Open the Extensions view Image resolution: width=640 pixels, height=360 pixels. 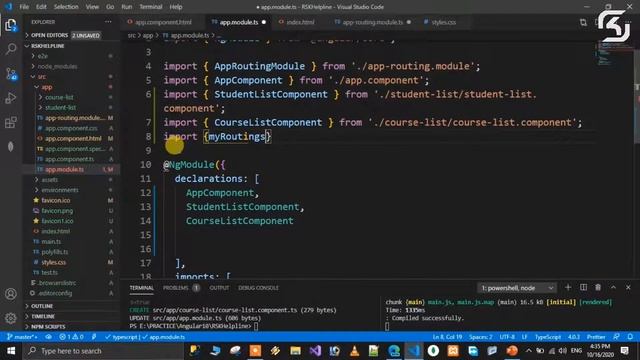[11, 122]
